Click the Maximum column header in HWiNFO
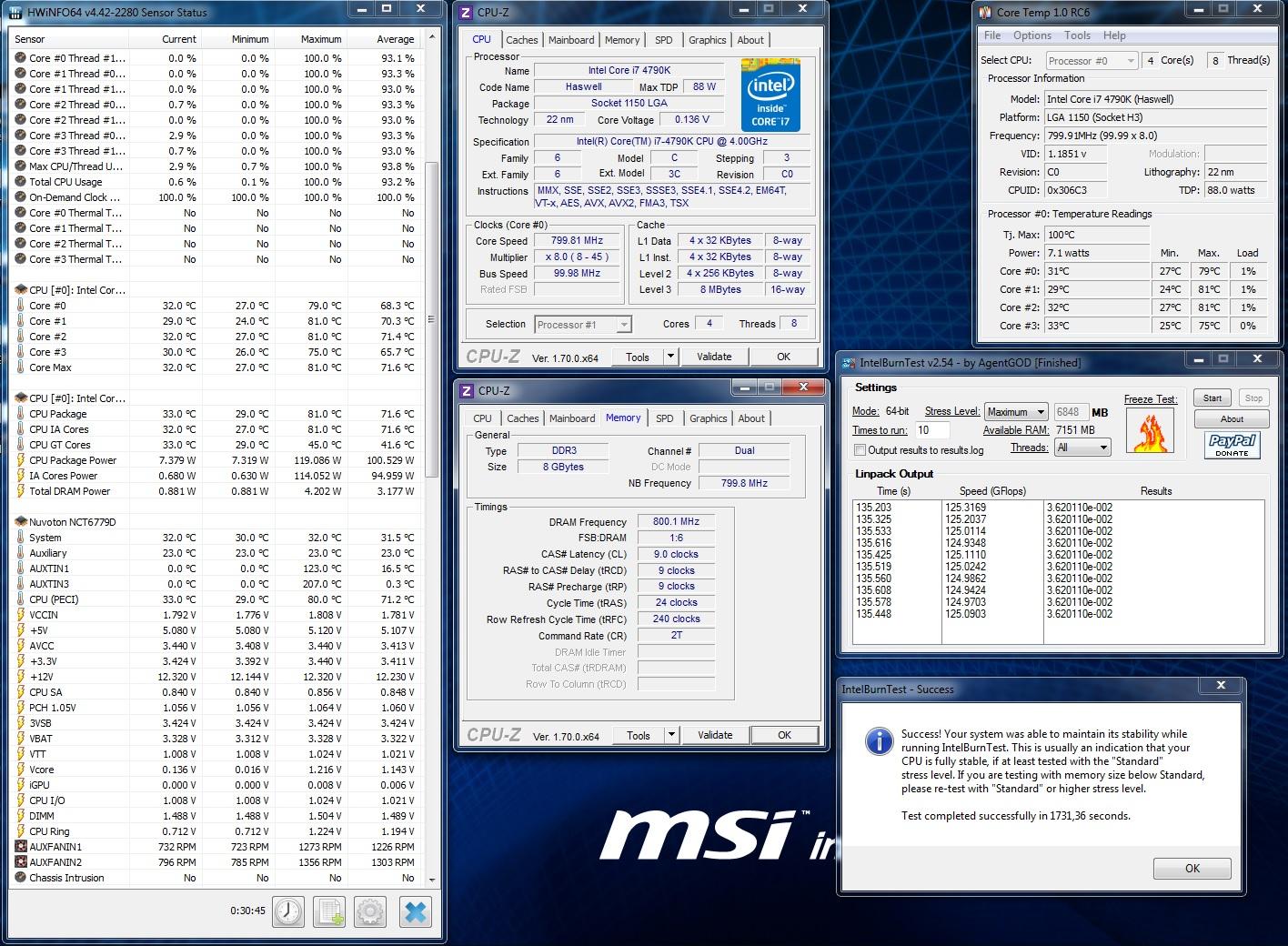Screen dimensions: 1288x946 click(x=311, y=39)
